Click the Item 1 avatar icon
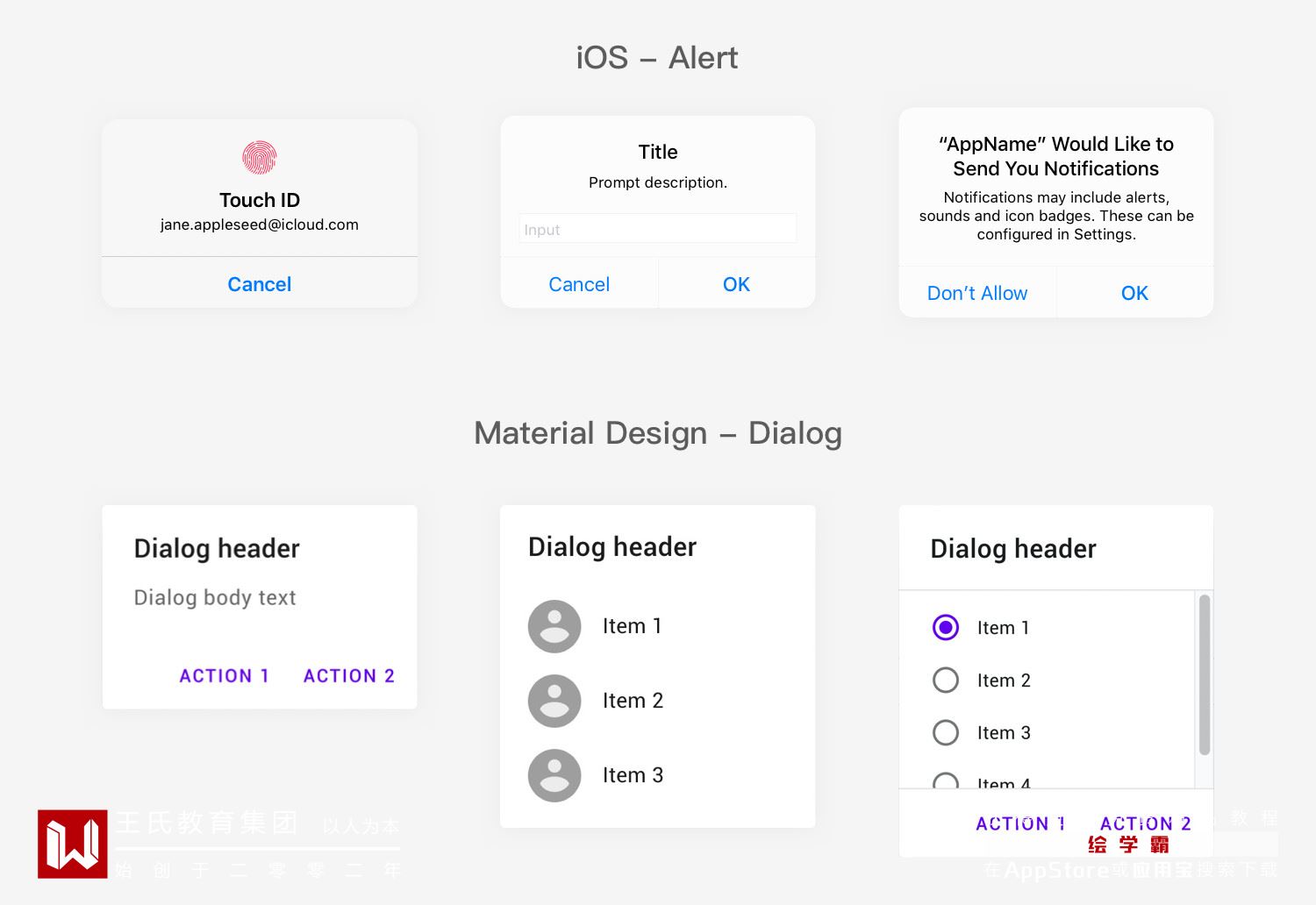This screenshot has width=1316, height=905. pyautogui.click(x=554, y=626)
